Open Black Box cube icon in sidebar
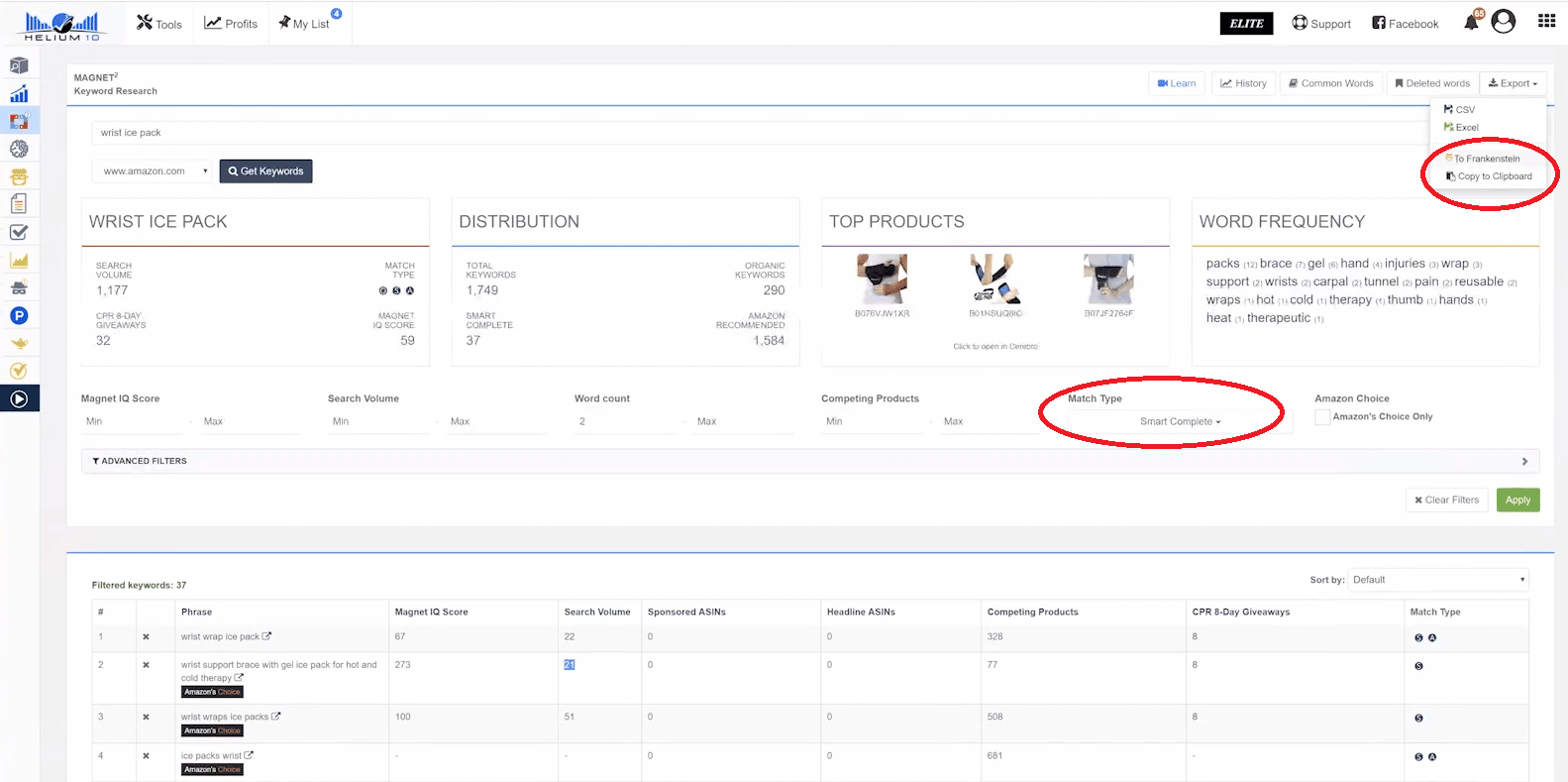 pos(19,65)
